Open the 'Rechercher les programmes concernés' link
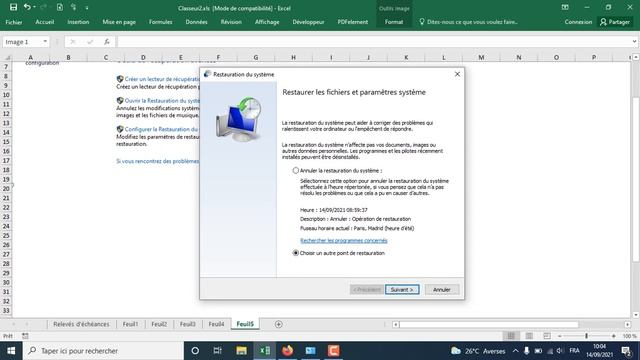This screenshot has width=640, height=360. coord(344,240)
